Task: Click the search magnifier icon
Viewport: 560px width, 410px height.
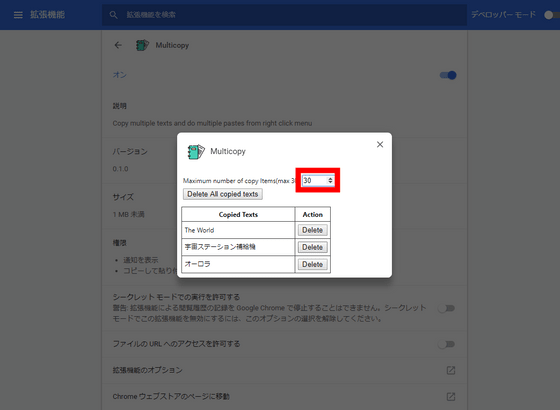Action: pos(114,15)
